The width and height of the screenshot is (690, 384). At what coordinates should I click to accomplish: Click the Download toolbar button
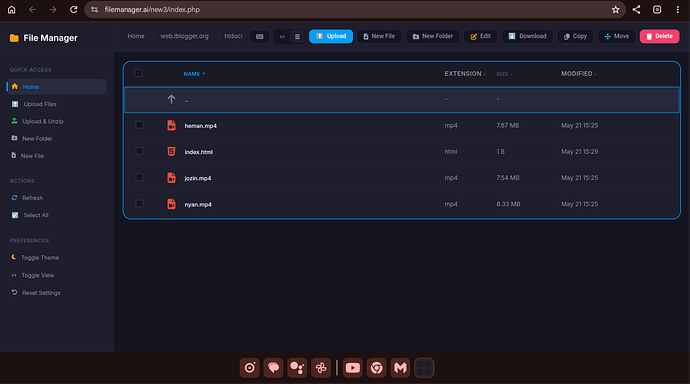[x=527, y=36]
